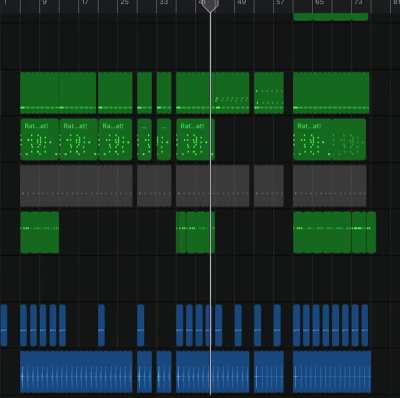Select the short blue clip at bar 37
This screenshot has height=398, width=400.
click(x=180, y=325)
